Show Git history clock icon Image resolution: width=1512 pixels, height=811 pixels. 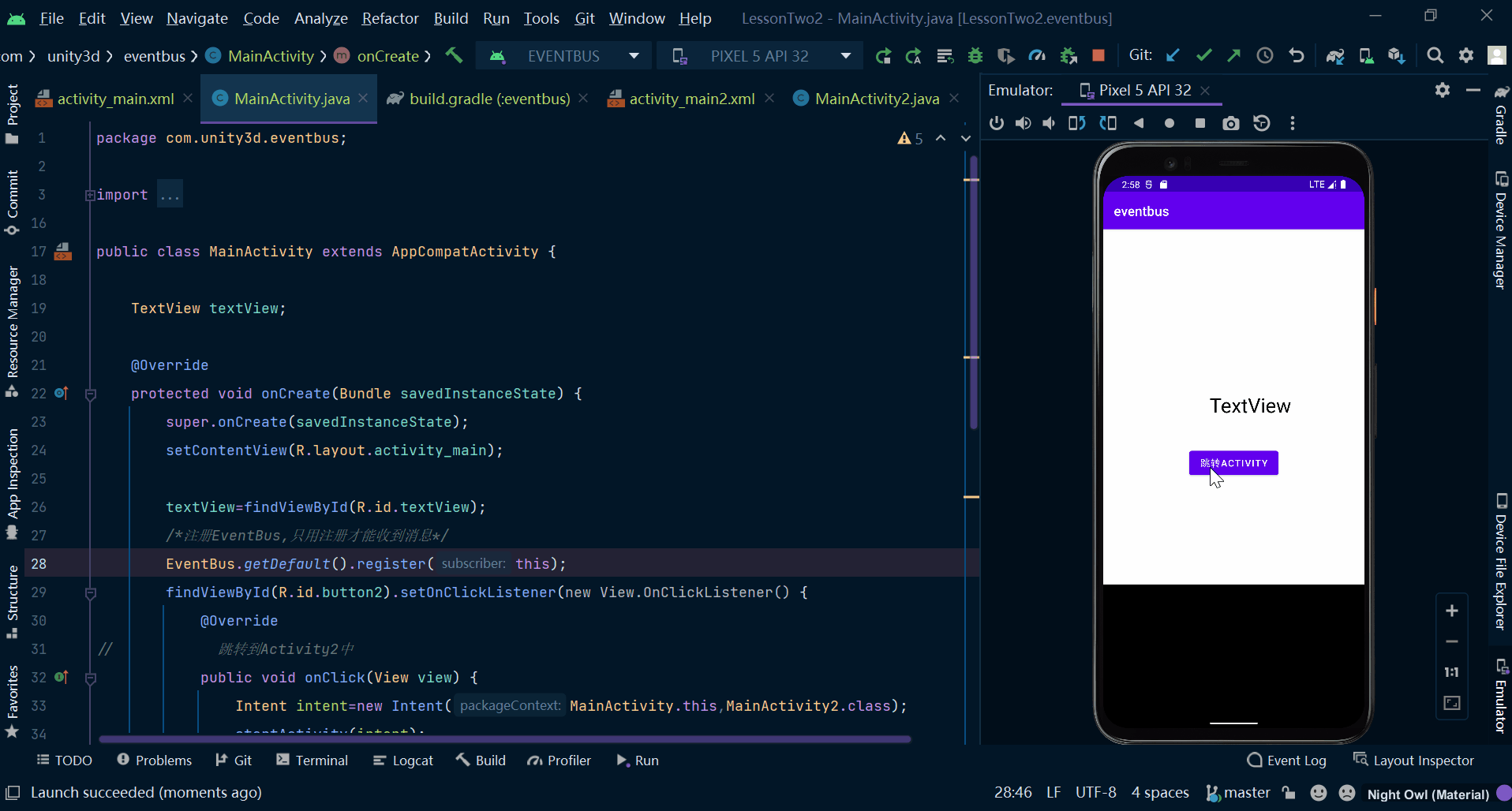(x=1265, y=55)
